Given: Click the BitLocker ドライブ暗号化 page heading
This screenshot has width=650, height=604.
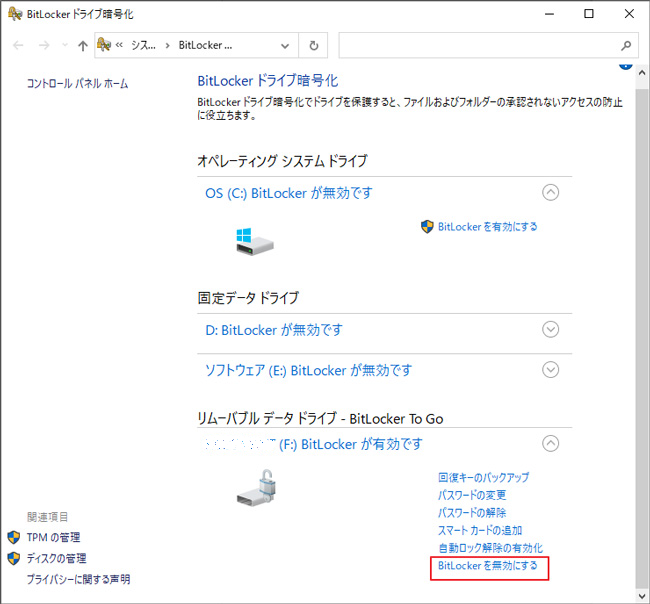Looking at the screenshot, I should (x=268, y=80).
